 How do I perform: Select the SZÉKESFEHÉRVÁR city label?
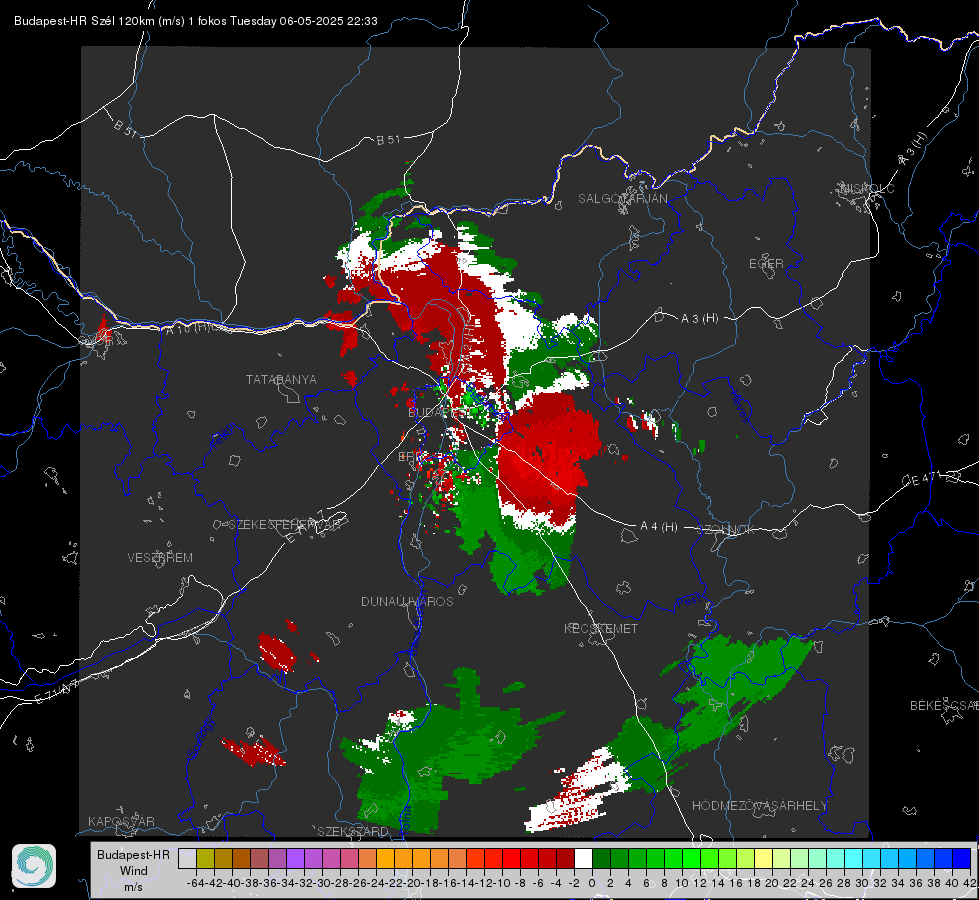(286, 525)
